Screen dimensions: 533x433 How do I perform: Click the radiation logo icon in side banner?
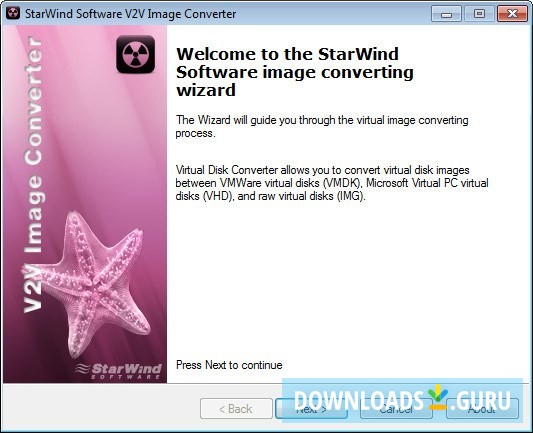point(136,54)
